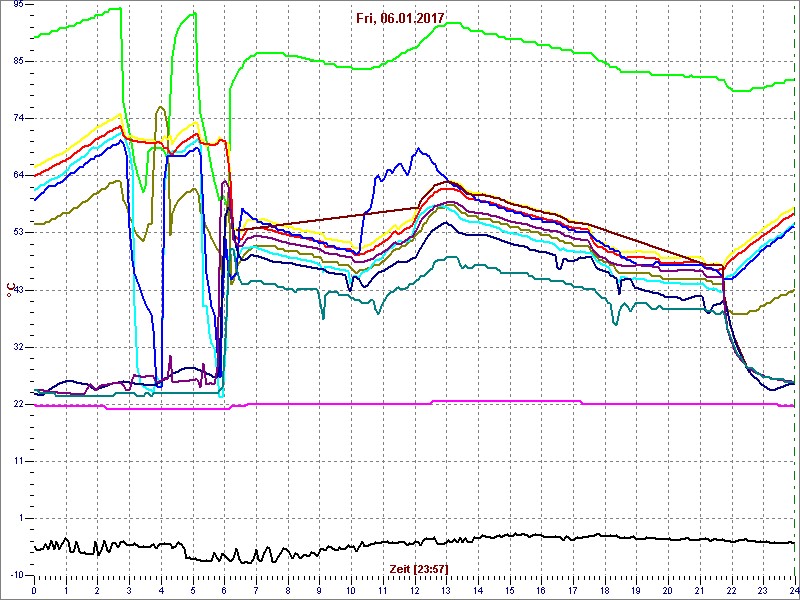Click hour 4 on the time axis

(x=161, y=589)
